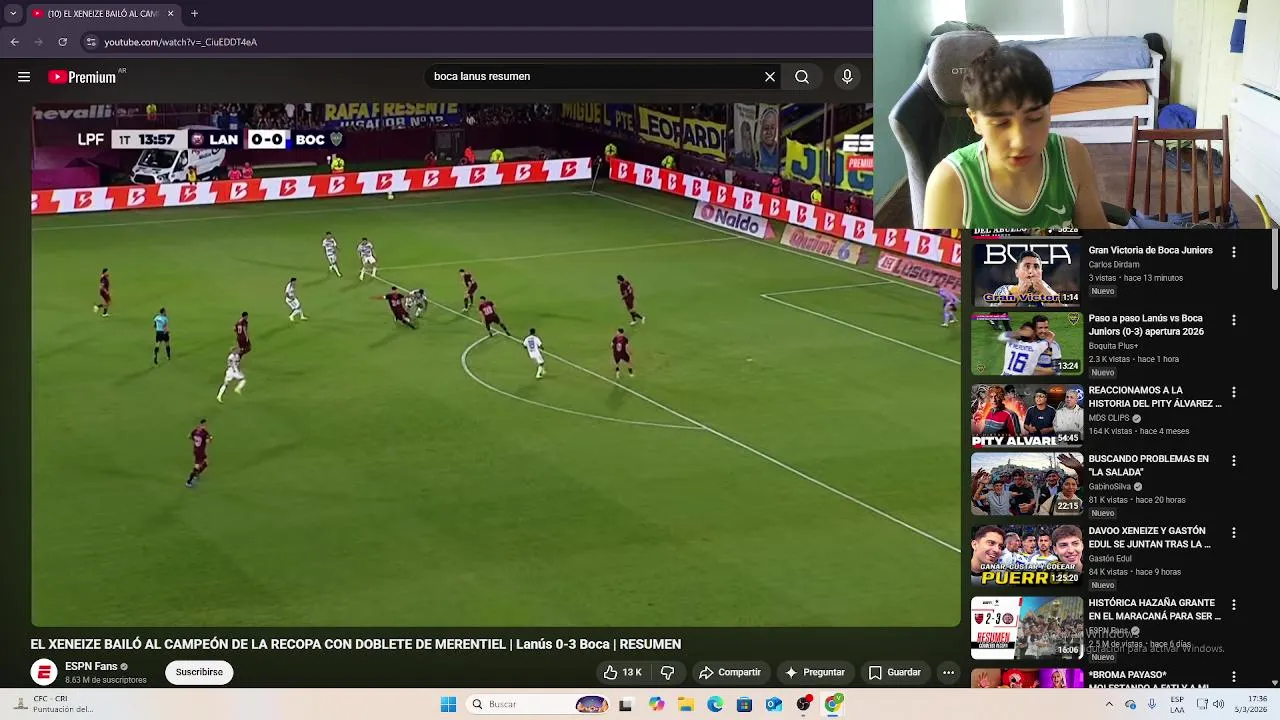Switch to the Chrome taskbar icon
1280x720 pixels.
point(833,705)
